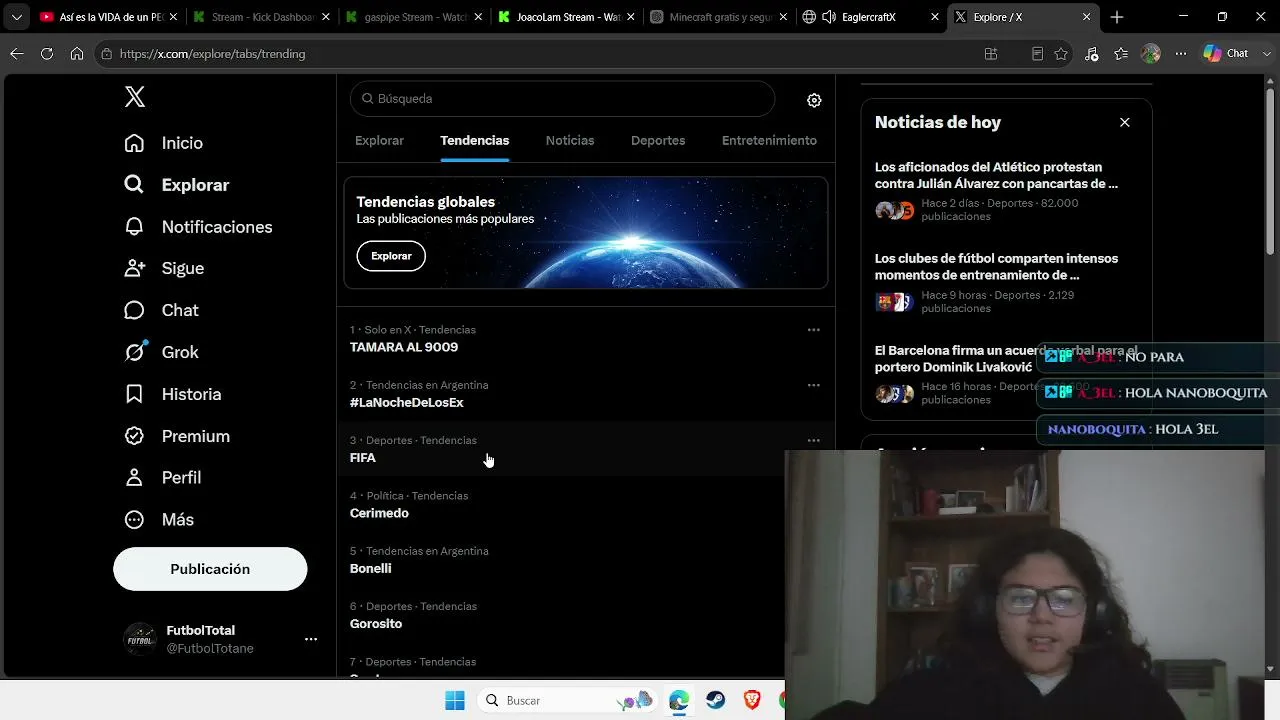The width and height of the screenshot is (1280, 720).
Task: Click the X logo in the sidebar
Action: click(x=135, y=97)
